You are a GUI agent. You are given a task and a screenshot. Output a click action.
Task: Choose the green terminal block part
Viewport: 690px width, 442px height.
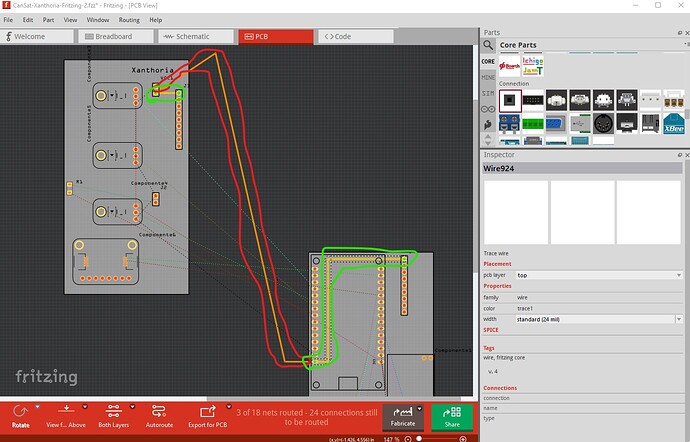(533, 124)
